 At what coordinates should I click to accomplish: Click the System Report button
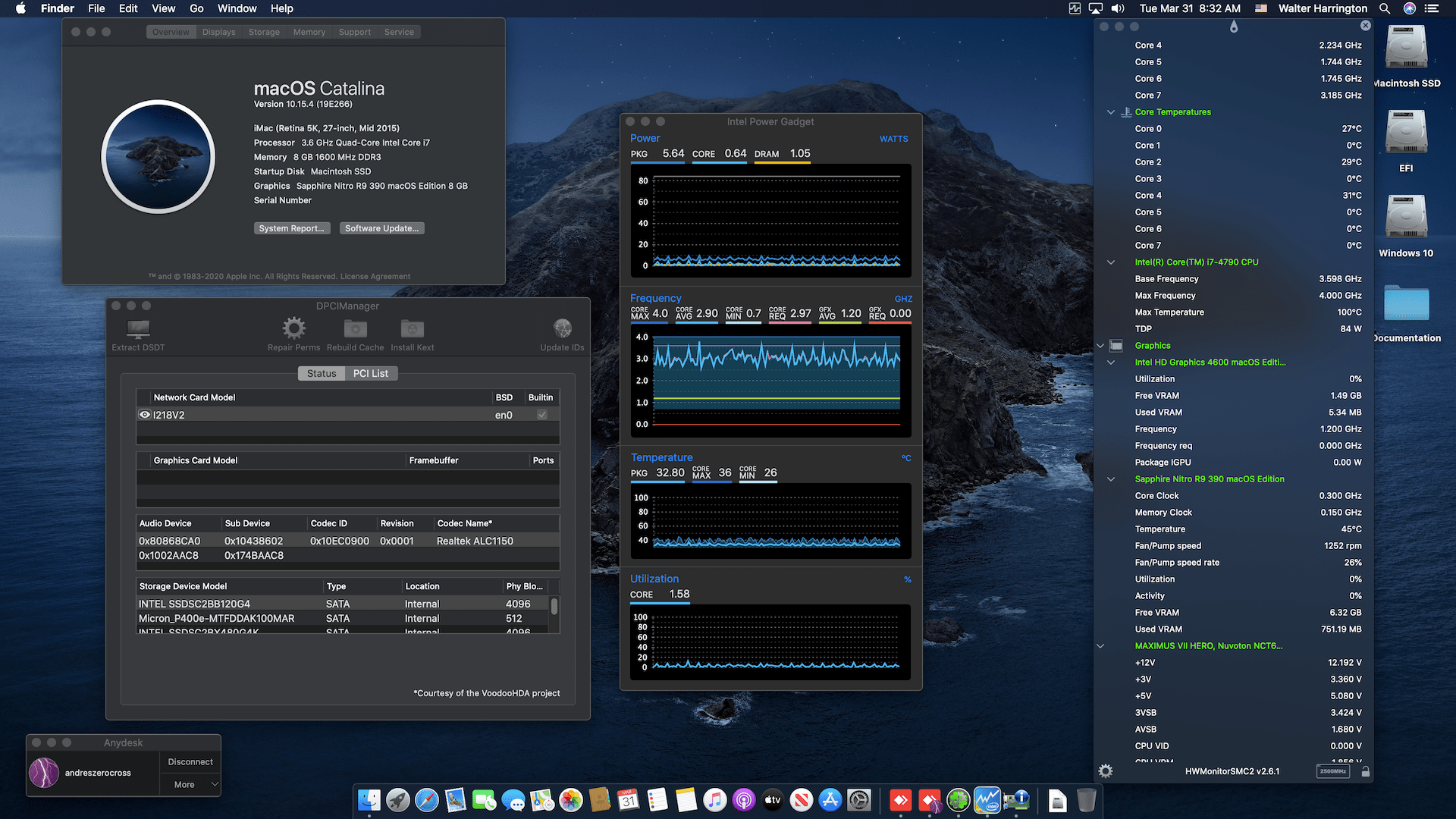[291, 228]
